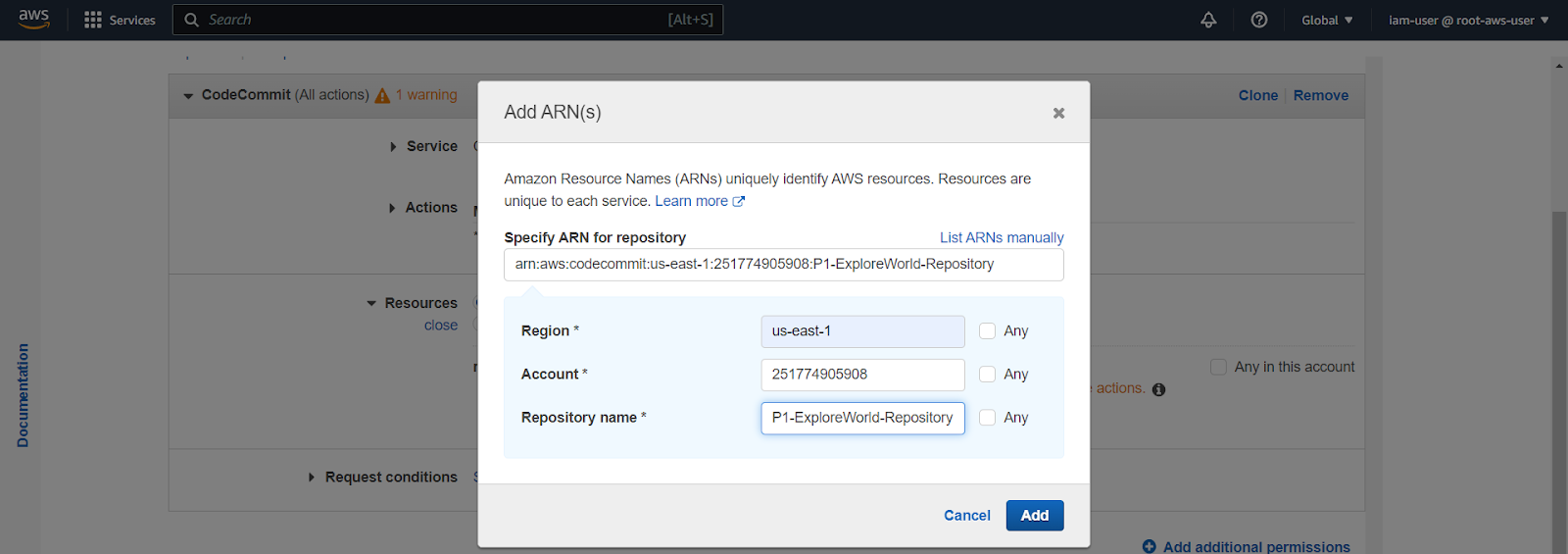The width and height of the screenshot is (1568, 554).
Task: Click Add additional permissions link
Action: click(x=1256, y=546)
